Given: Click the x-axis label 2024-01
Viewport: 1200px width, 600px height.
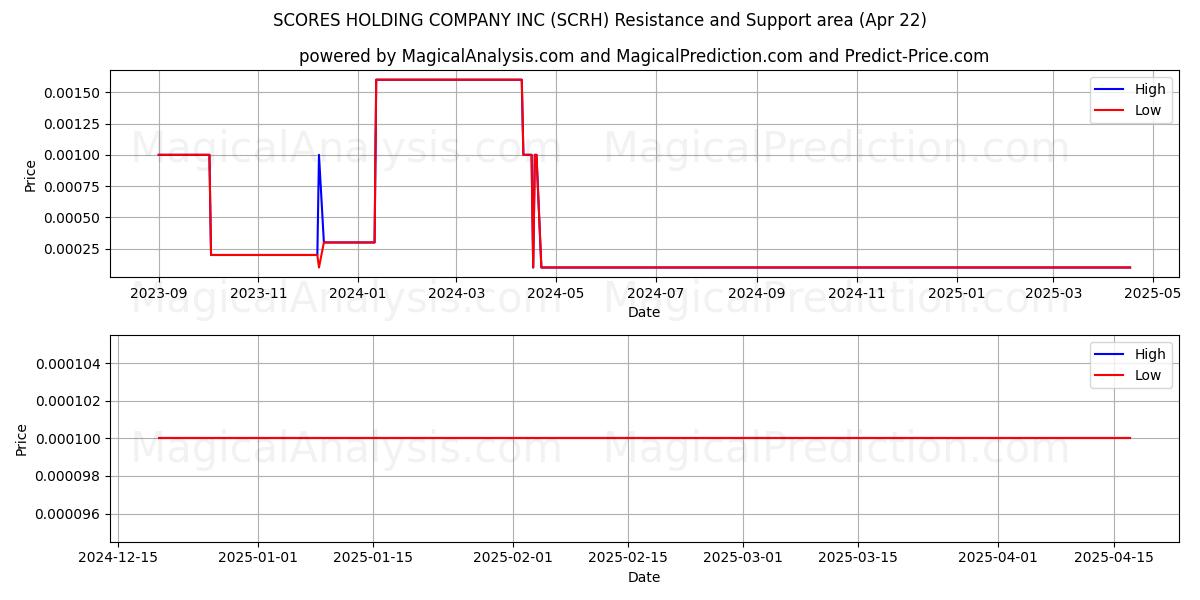Looking at the screenshot, I should pyautogui.click(x=357, y=293).
